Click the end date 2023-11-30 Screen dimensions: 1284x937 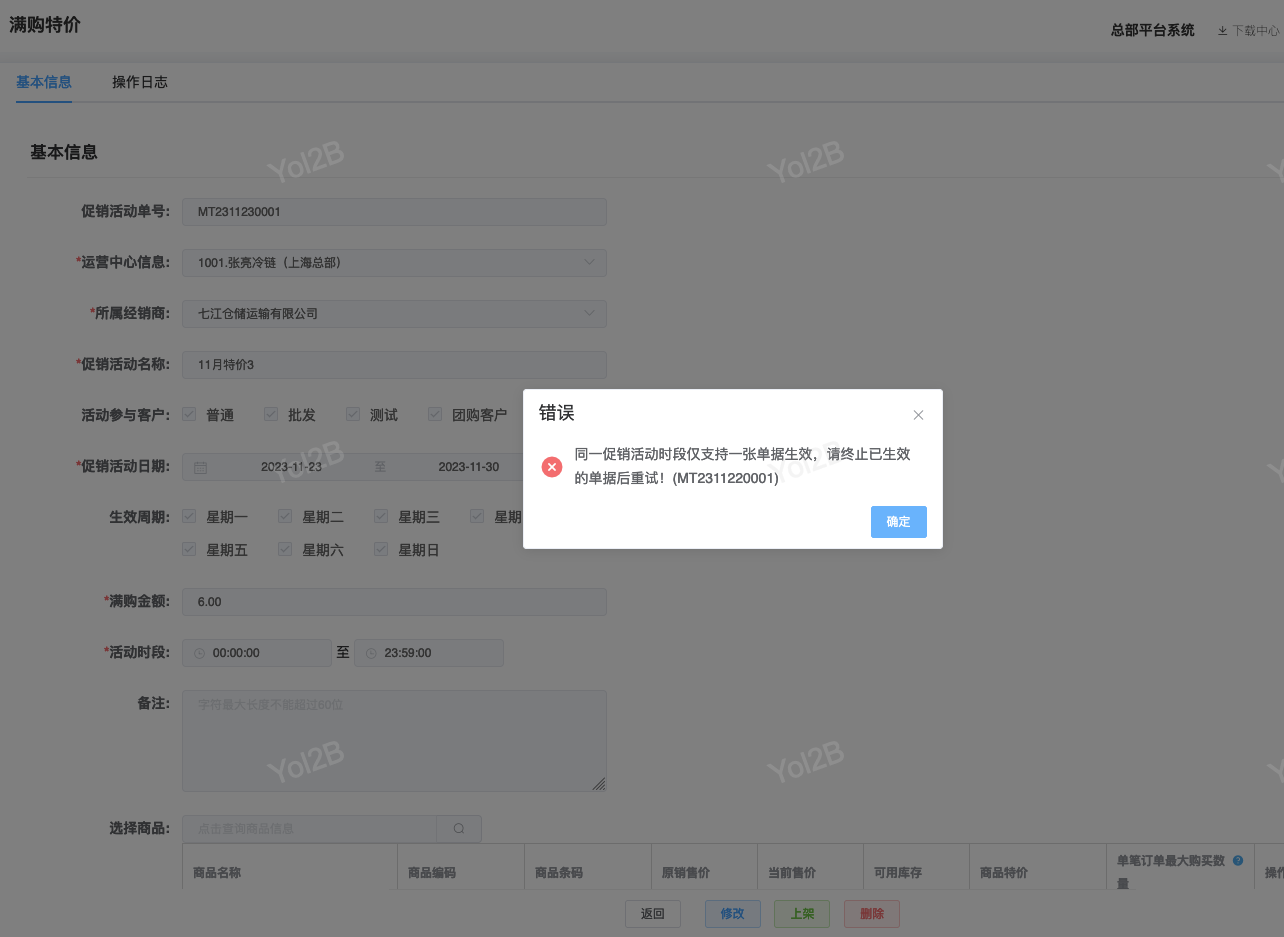click(x=469, y=467)
